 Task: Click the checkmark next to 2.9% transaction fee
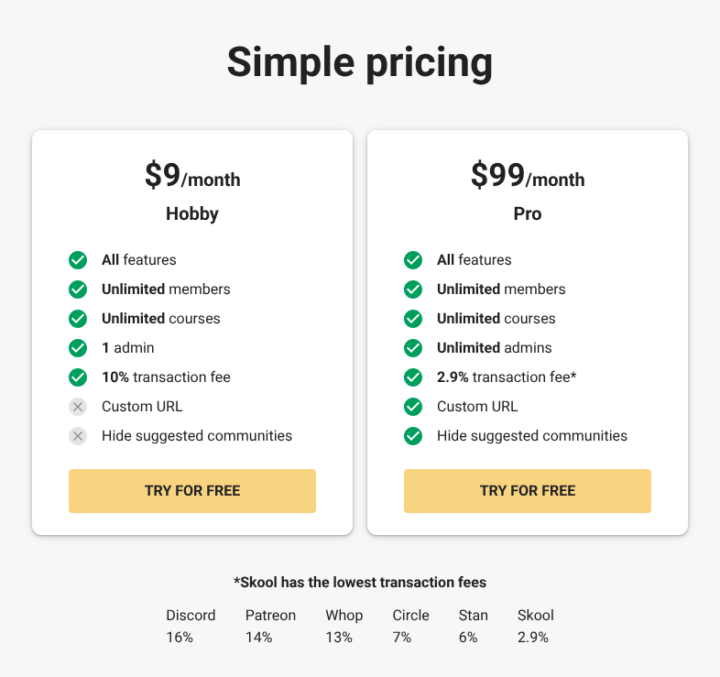click(x=413, y=377)
